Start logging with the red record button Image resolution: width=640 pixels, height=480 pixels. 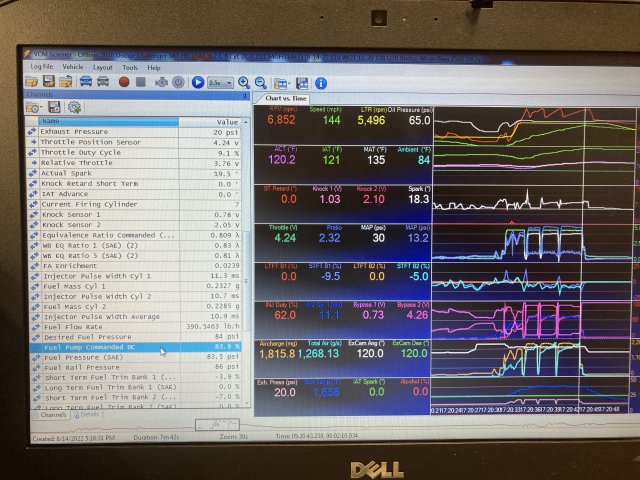[124, 82]
